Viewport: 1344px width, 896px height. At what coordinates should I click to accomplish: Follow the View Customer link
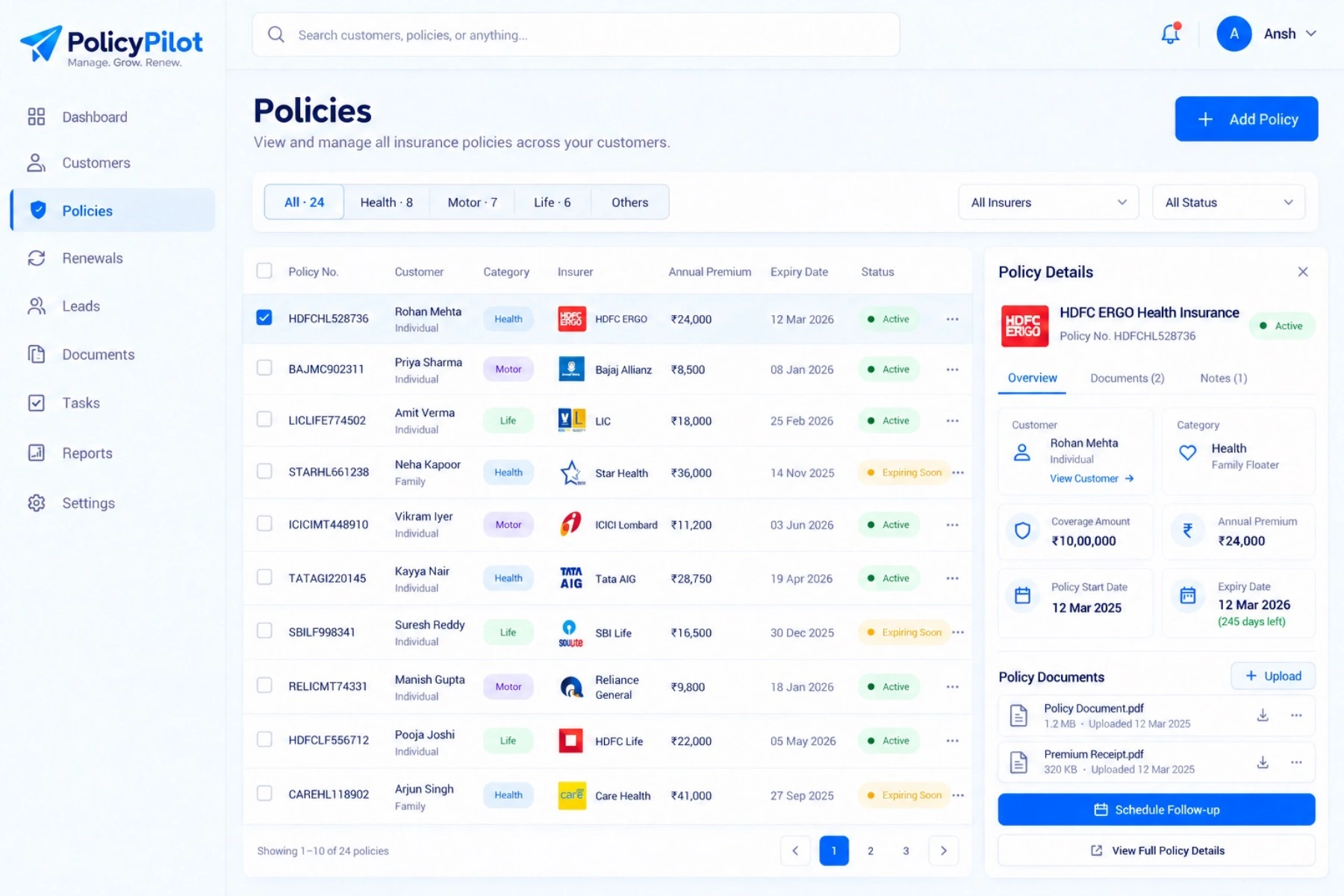[x=1092, y=479]
